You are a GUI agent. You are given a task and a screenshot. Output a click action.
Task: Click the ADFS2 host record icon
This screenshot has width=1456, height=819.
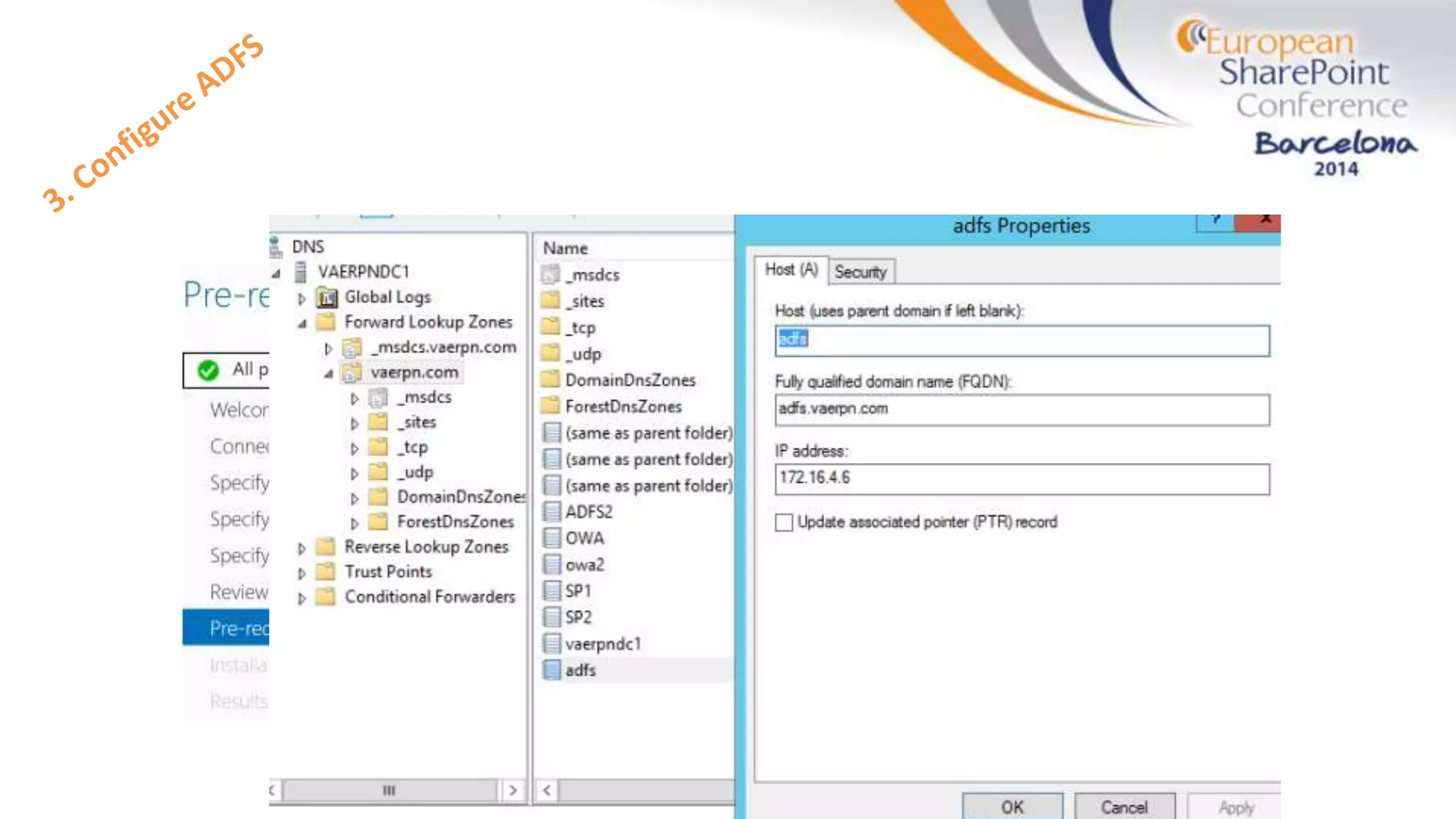pyautogui.click(x=551, y=512)
